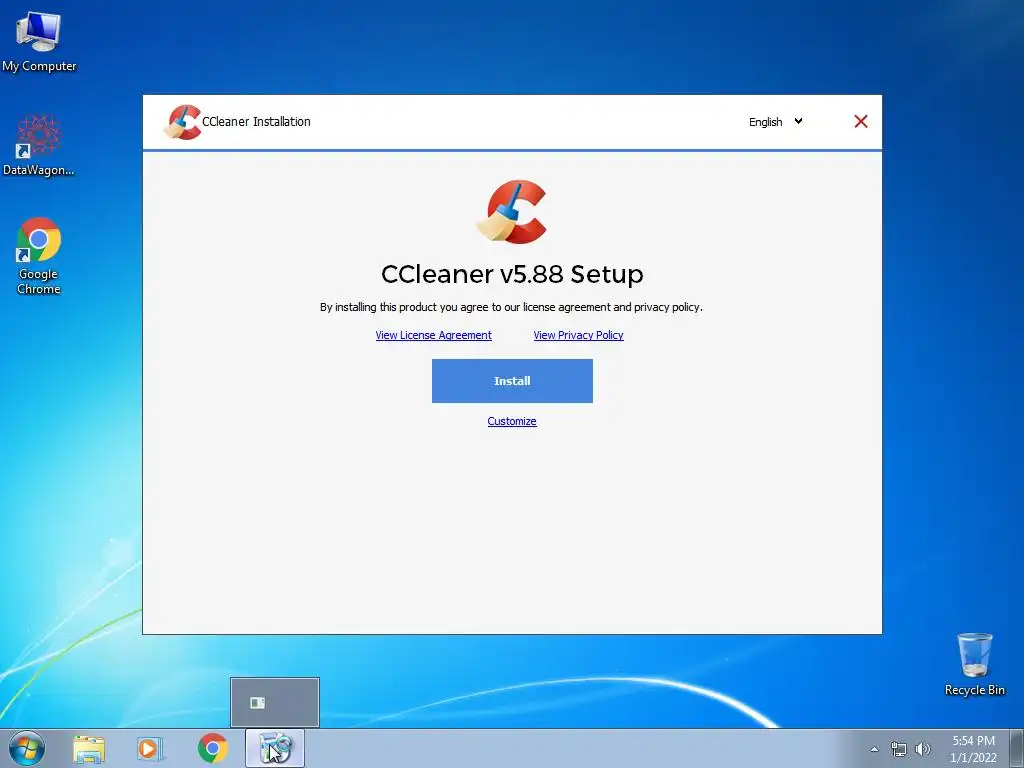Open Windows Explorer from taskbar

point(89,748)
